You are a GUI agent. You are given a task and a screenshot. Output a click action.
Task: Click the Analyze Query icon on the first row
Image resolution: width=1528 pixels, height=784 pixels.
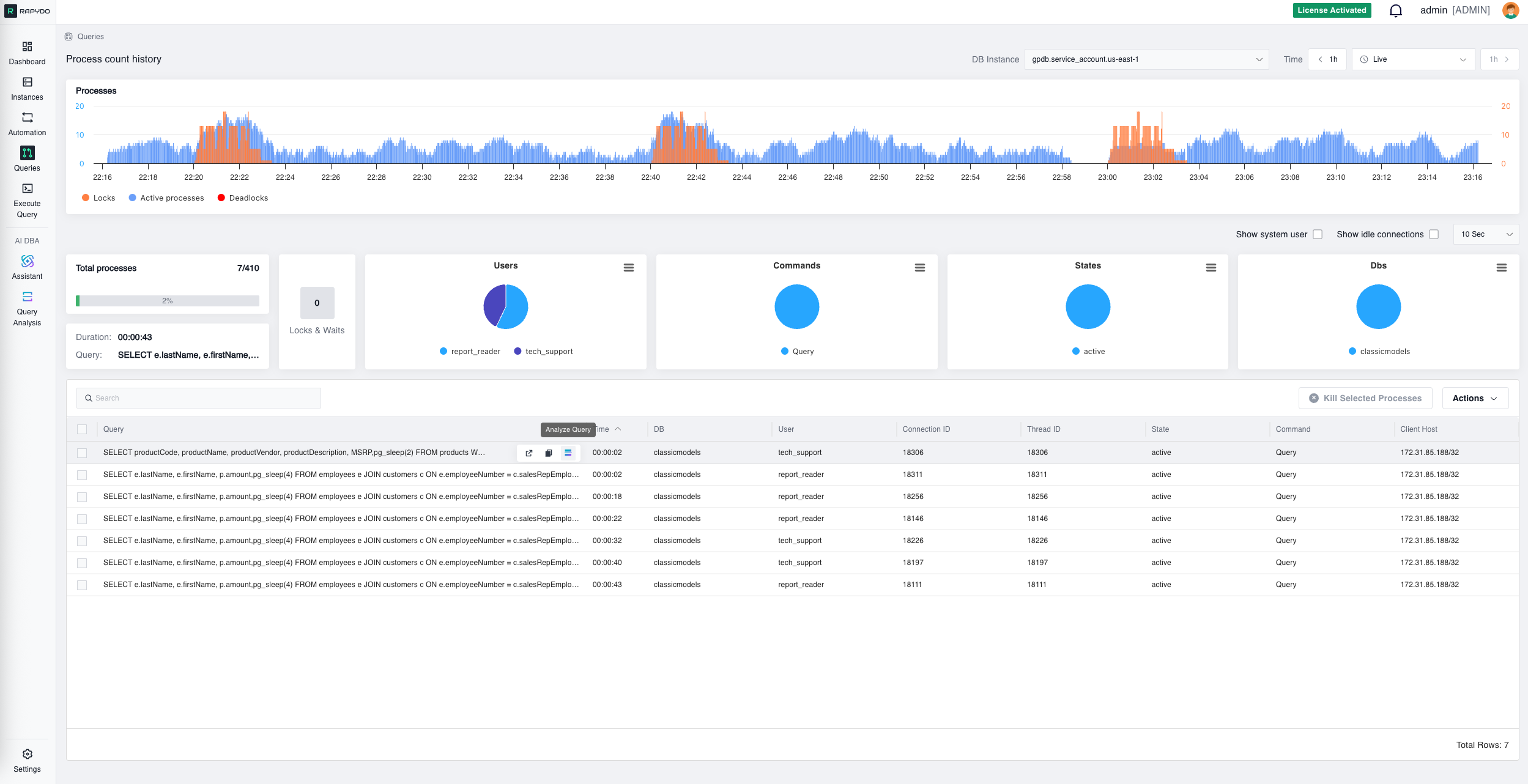(568, 453)
